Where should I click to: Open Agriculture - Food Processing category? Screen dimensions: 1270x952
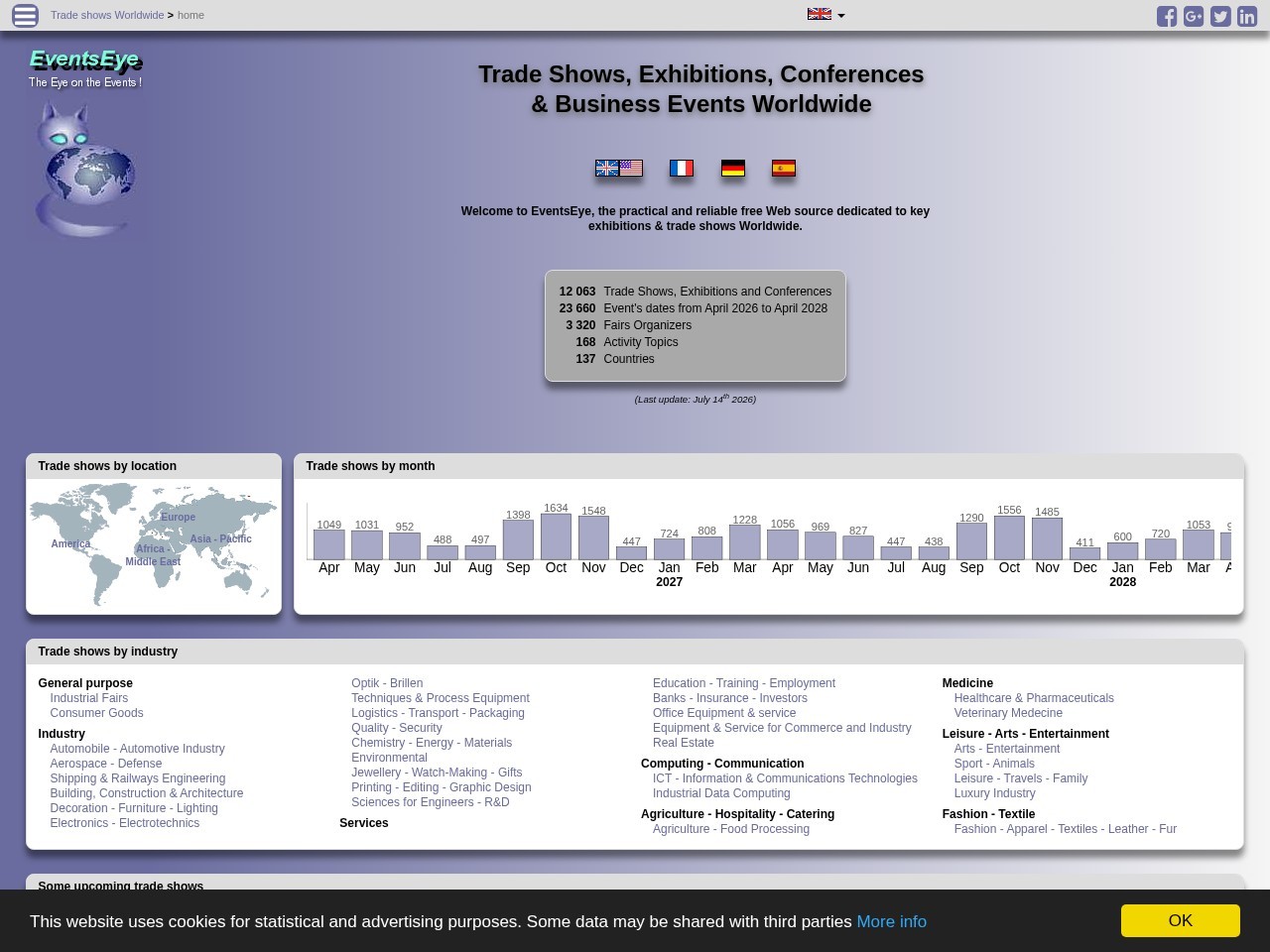point(731,829)
